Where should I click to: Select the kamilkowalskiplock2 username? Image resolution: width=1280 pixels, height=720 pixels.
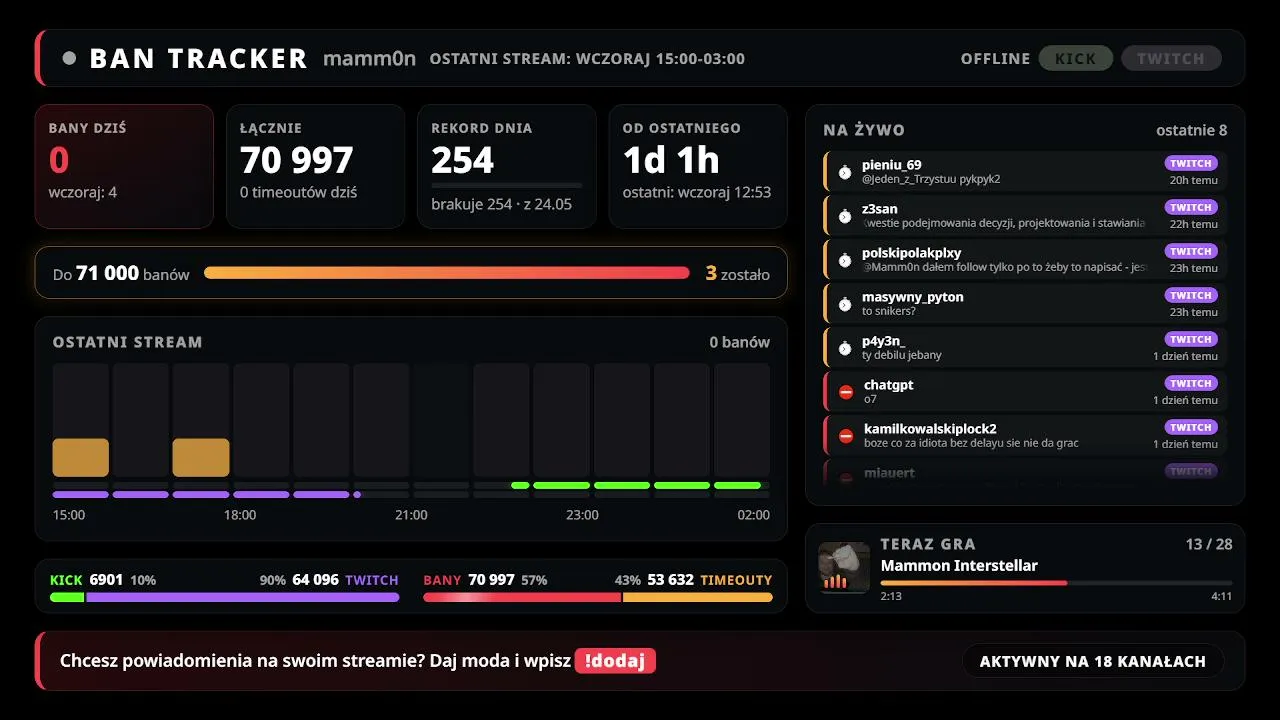(x=930, y=429)
